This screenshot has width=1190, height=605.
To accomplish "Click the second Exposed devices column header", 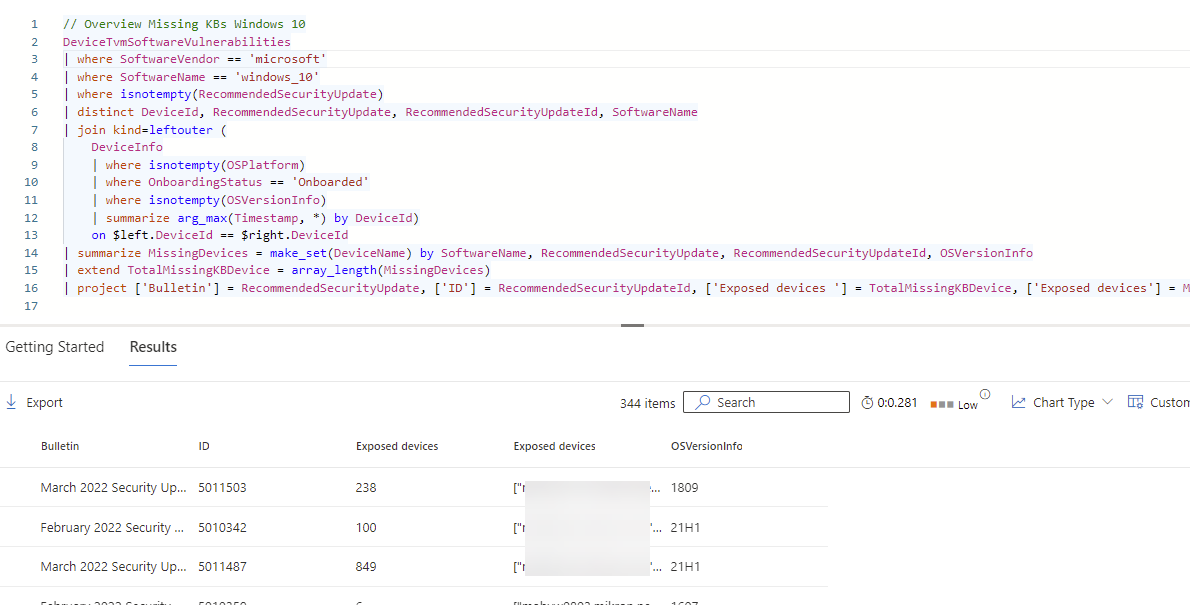I will click(x=555, y=446).
